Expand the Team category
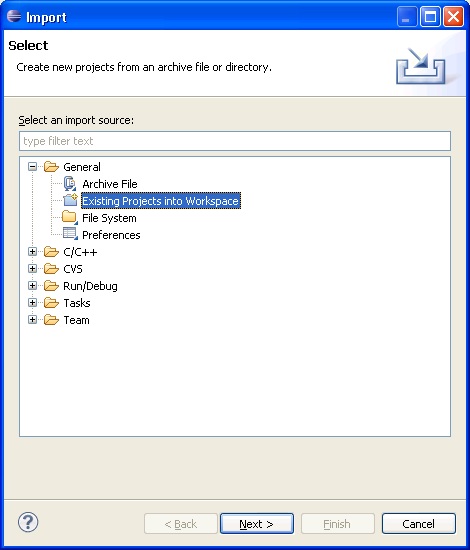 [x=32, y=320]
